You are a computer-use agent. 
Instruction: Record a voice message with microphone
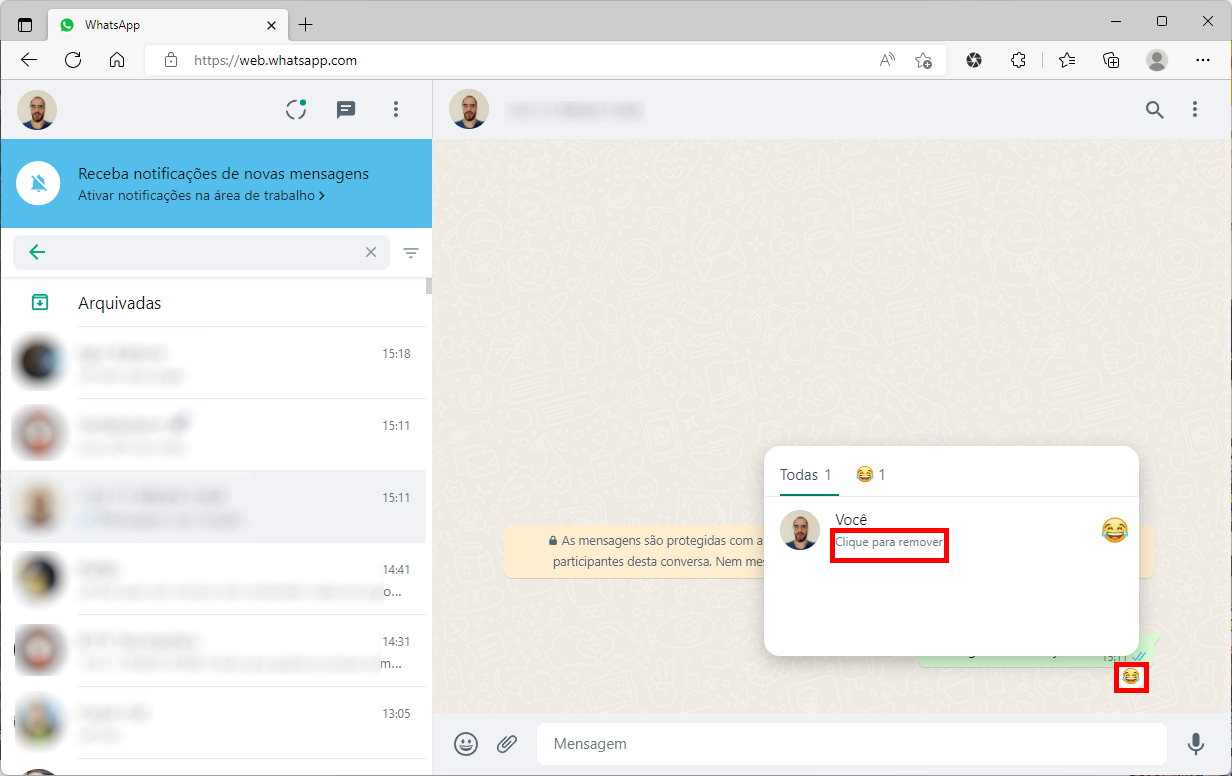pyautogui.click(x=1195, y=744)
